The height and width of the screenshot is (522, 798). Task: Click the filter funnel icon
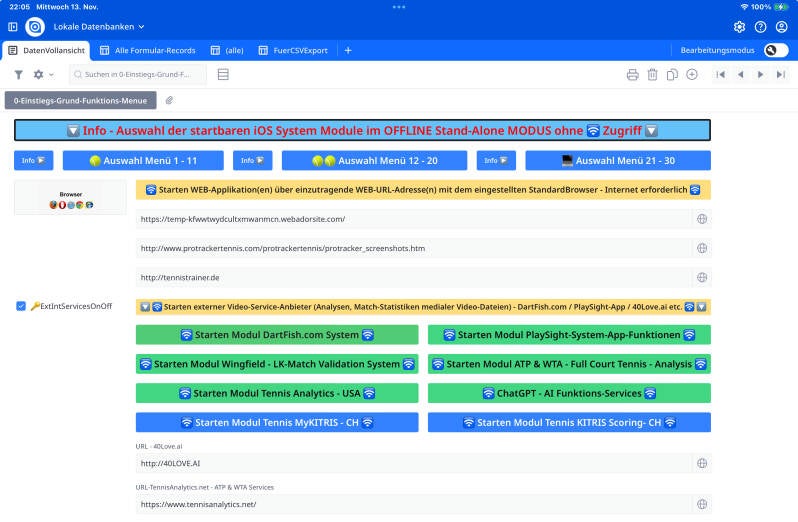pyautogui.click(x=18, y=75)
